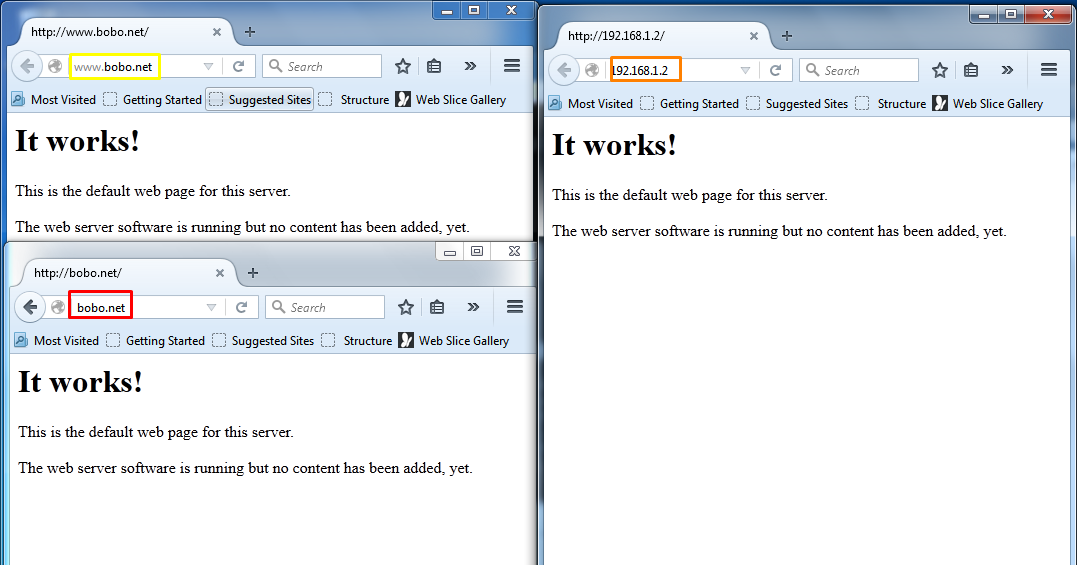This screenshot has height=565, width=1077.
Task: Focus the Search box in www.bobo.net window
Action: [x=321, y=66]
